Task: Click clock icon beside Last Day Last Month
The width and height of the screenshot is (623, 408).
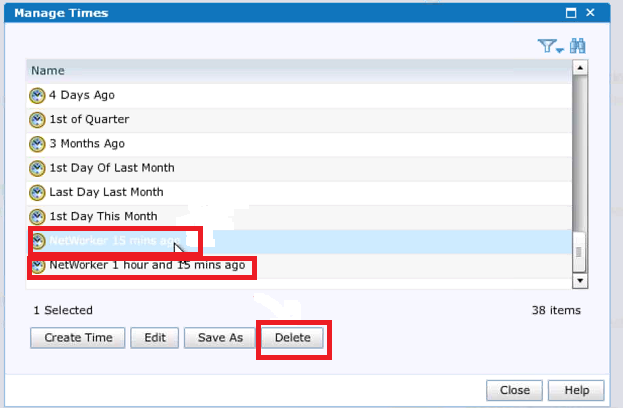Action: click(x=37, y=192)
